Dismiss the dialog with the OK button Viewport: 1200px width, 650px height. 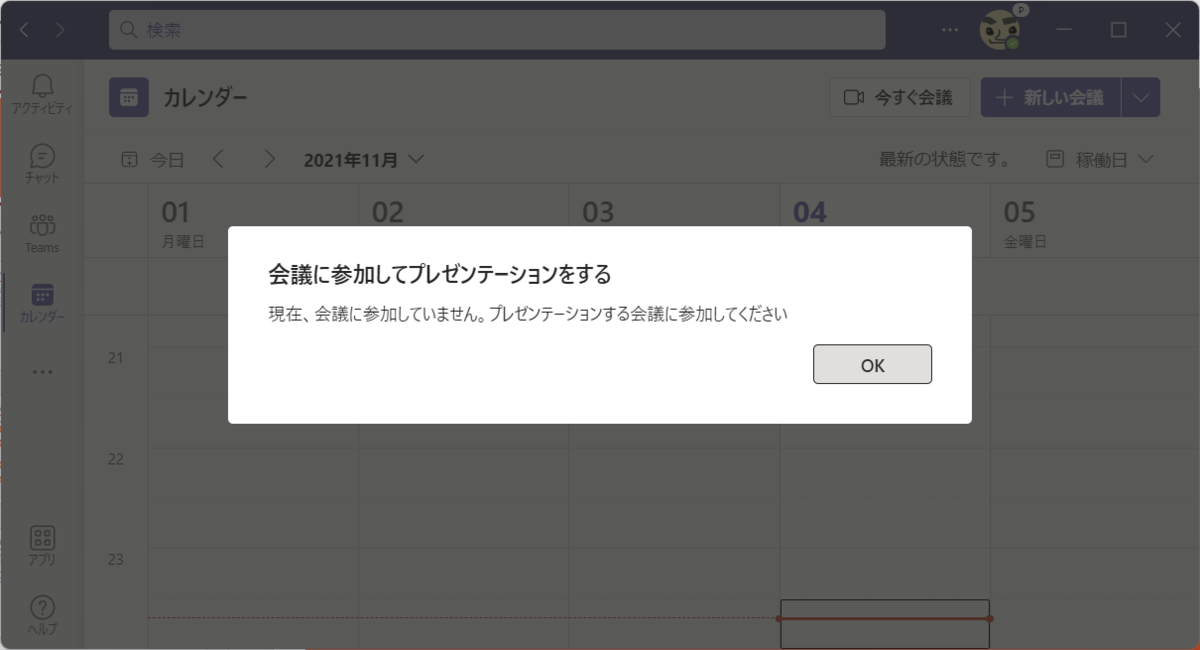(x=871, y=364)
